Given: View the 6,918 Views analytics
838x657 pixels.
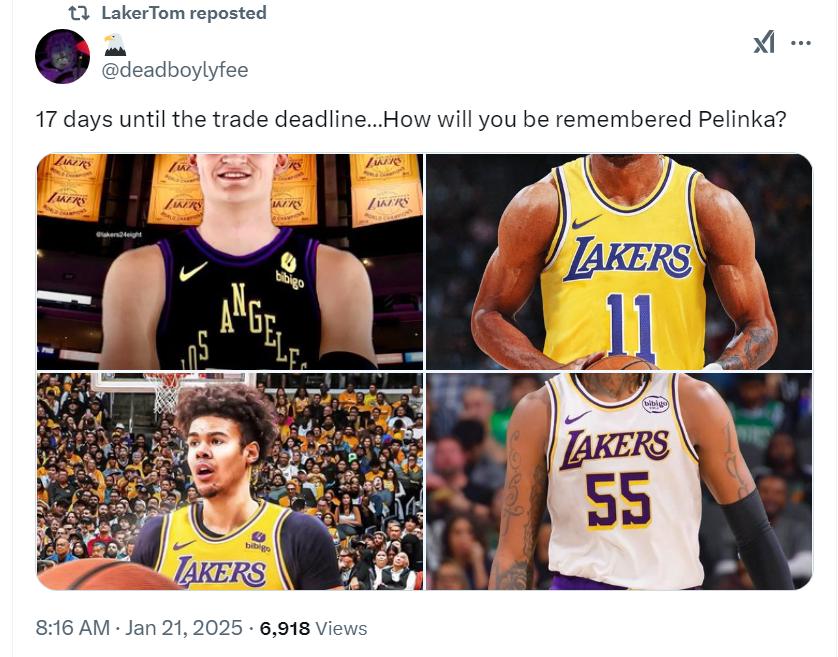Looking at the screenshot, I should 313,628.
